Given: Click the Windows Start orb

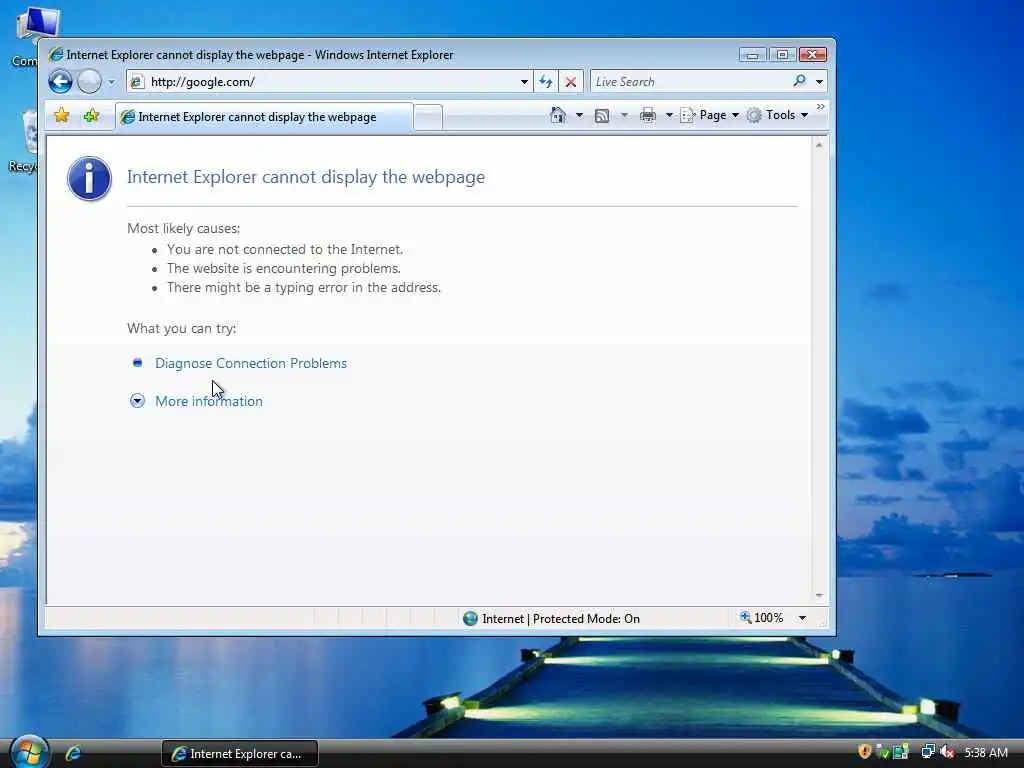Looking at the screenshot, I should 29,752.
